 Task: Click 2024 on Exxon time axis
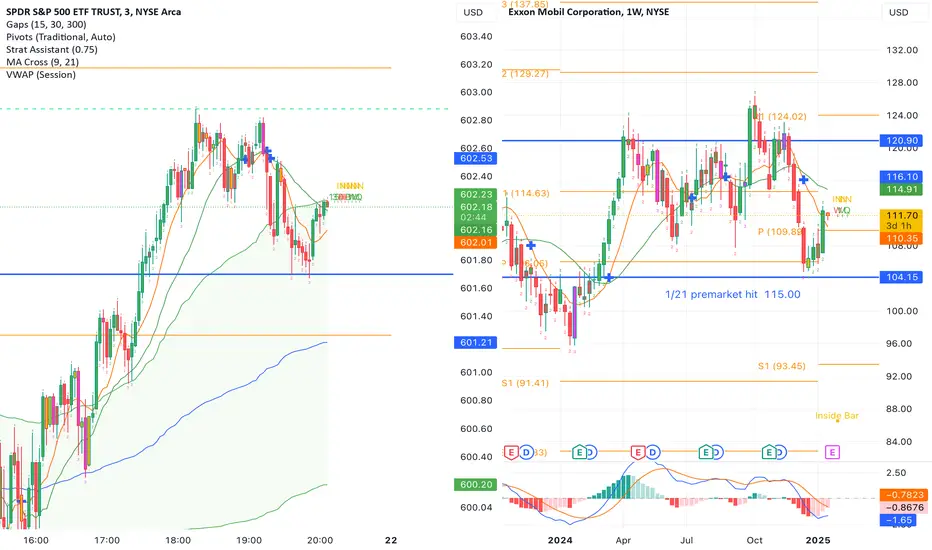point(560,540)
